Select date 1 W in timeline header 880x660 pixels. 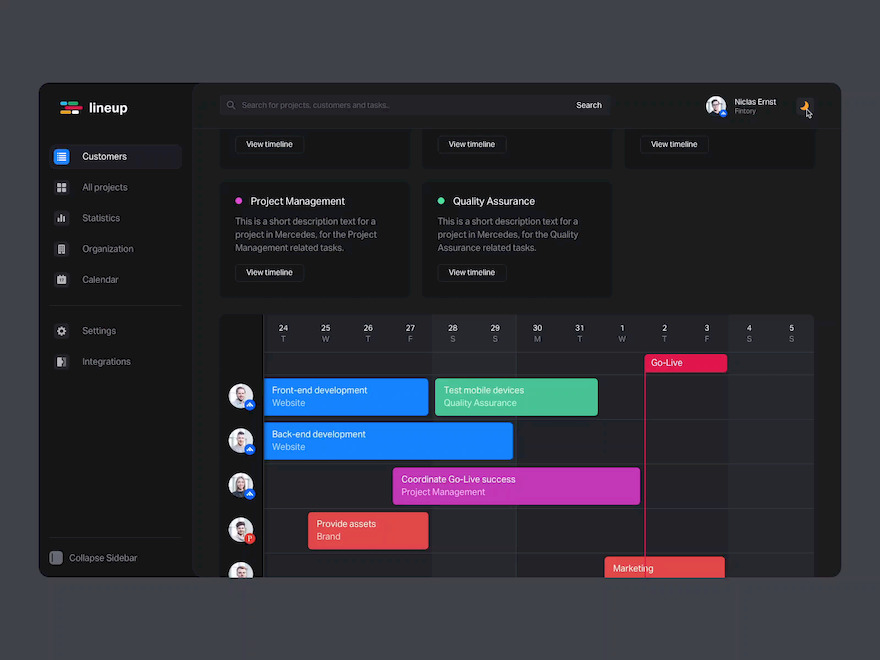[622, 333]
